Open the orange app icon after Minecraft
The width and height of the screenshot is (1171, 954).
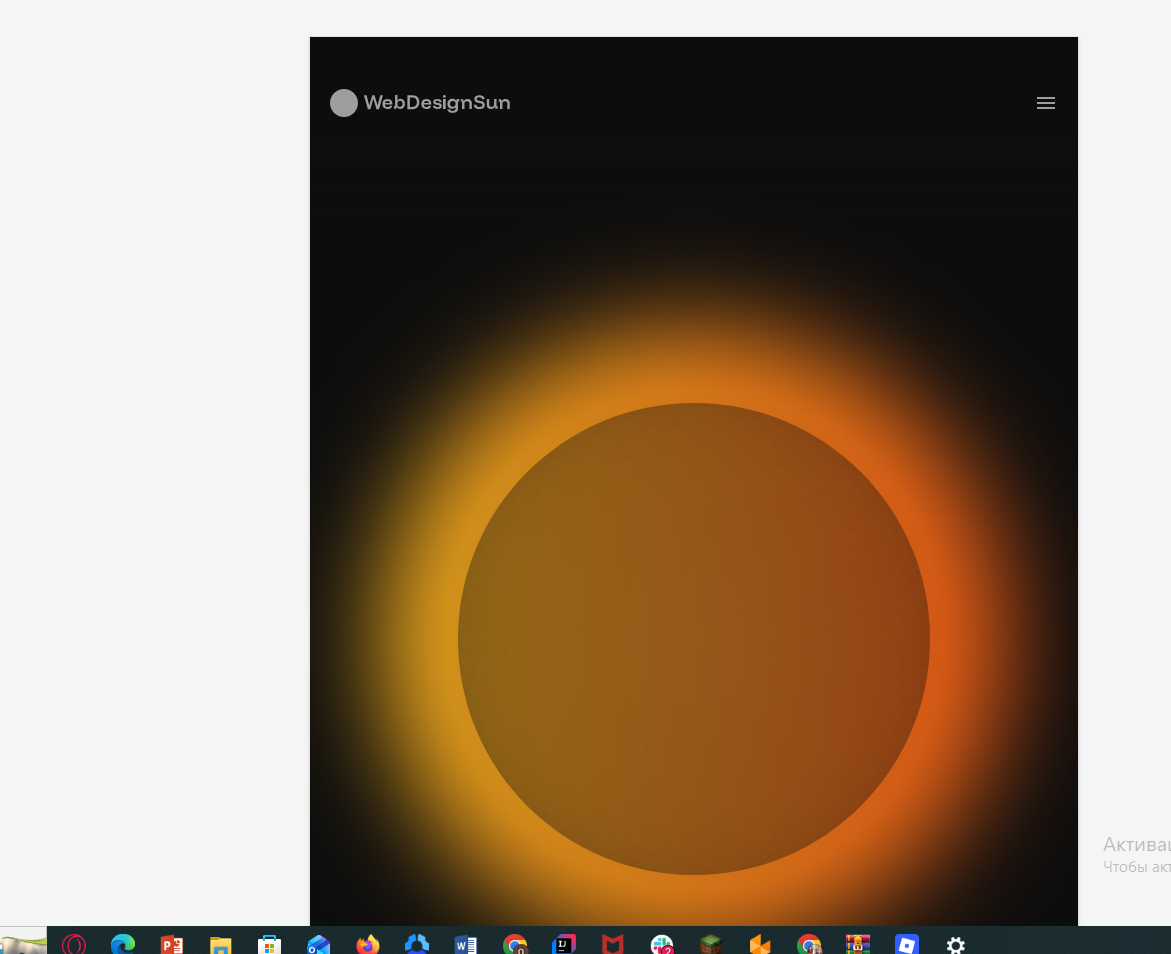click(x=760, y=944)
